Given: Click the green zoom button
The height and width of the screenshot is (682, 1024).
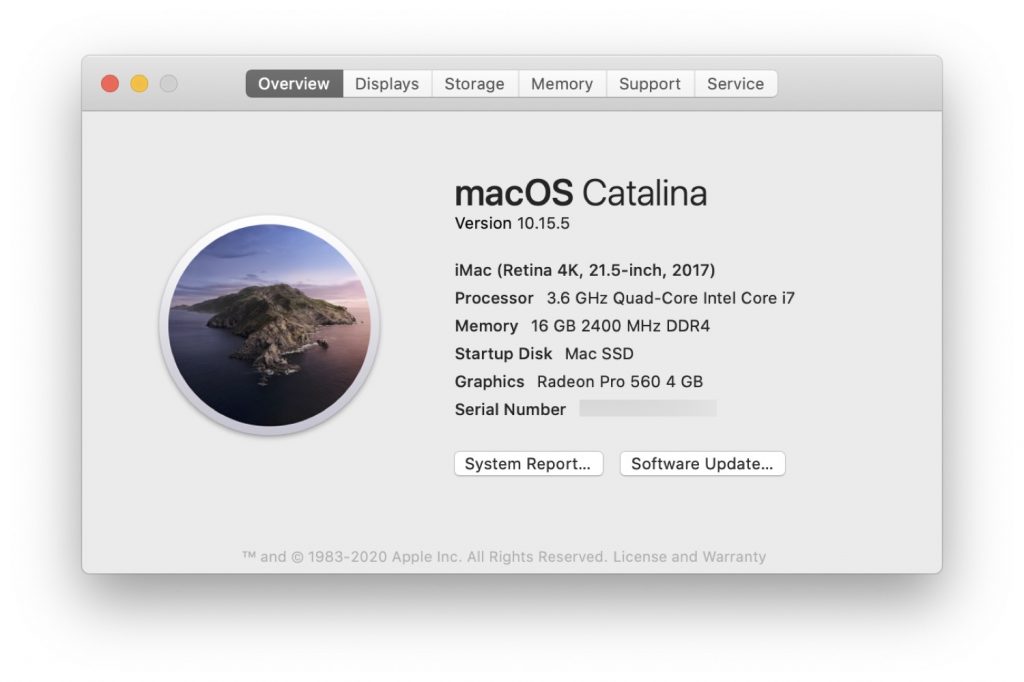Looking at the screenshot, I should (x=170, y=84).
